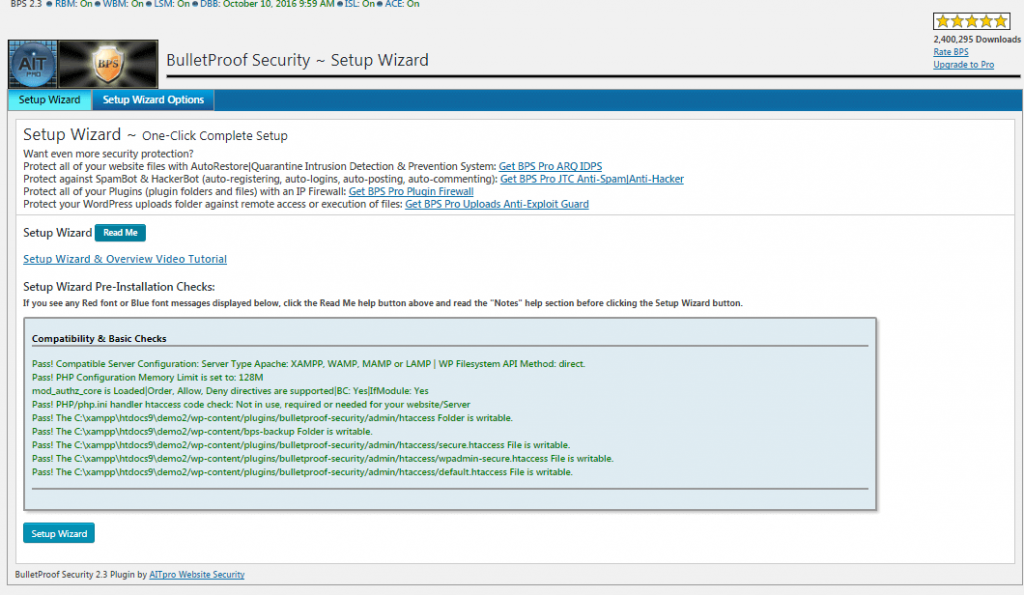Screen dimensions: 1024x595
Task: Click the 'mod_authz_core is Loaded' line
Action: point(230,391)
